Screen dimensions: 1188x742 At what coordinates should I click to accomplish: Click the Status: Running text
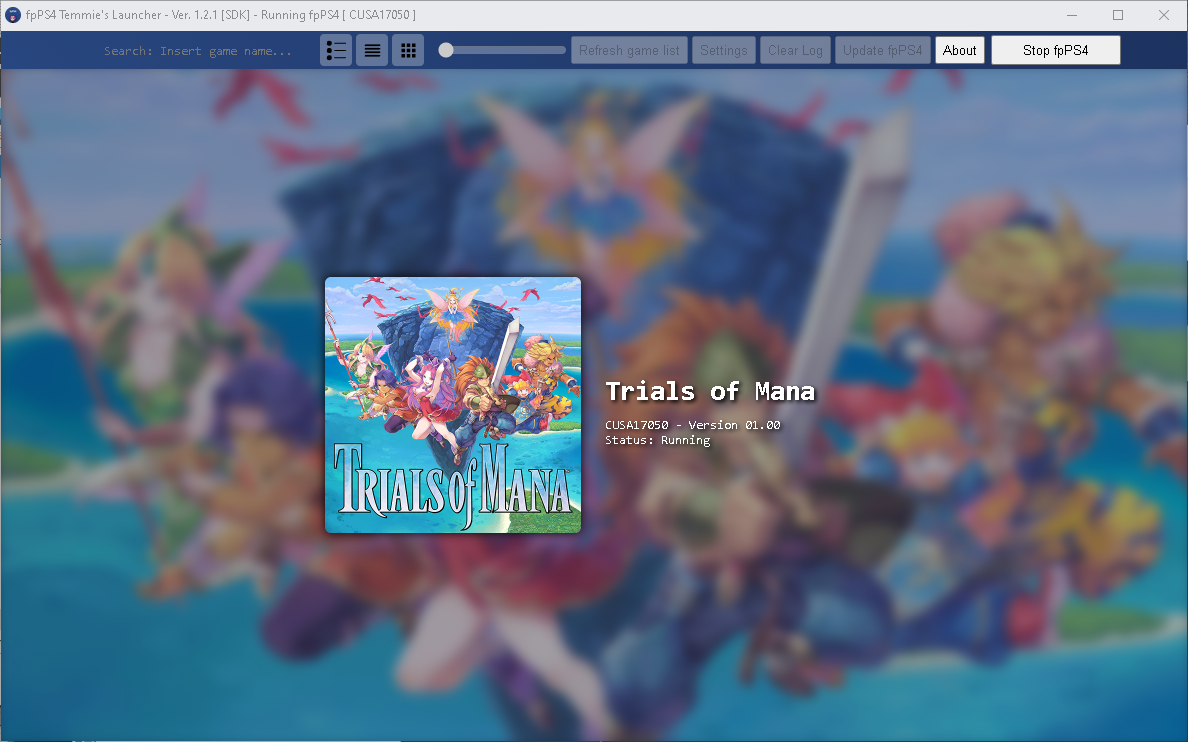click(658, 440)
